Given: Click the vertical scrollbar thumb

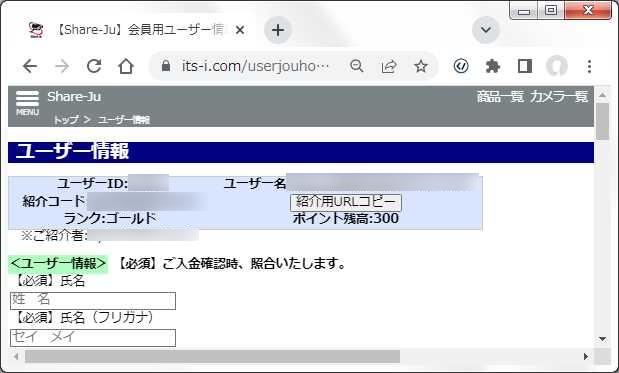Looking at the screenshot, I should 602,121.
